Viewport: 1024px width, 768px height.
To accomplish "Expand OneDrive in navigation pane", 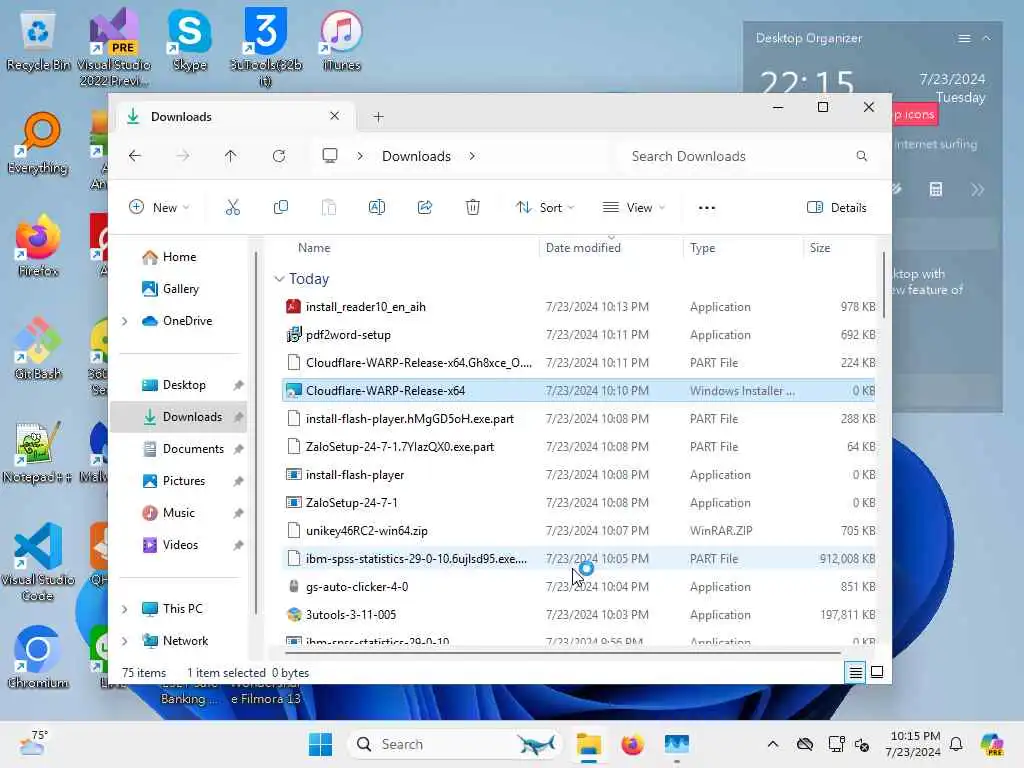I will click(x=124, y=321).
